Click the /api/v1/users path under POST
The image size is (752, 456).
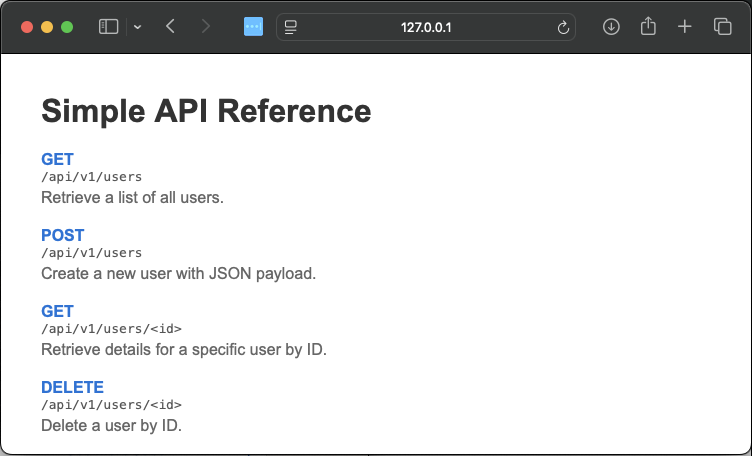click(92, 253)
